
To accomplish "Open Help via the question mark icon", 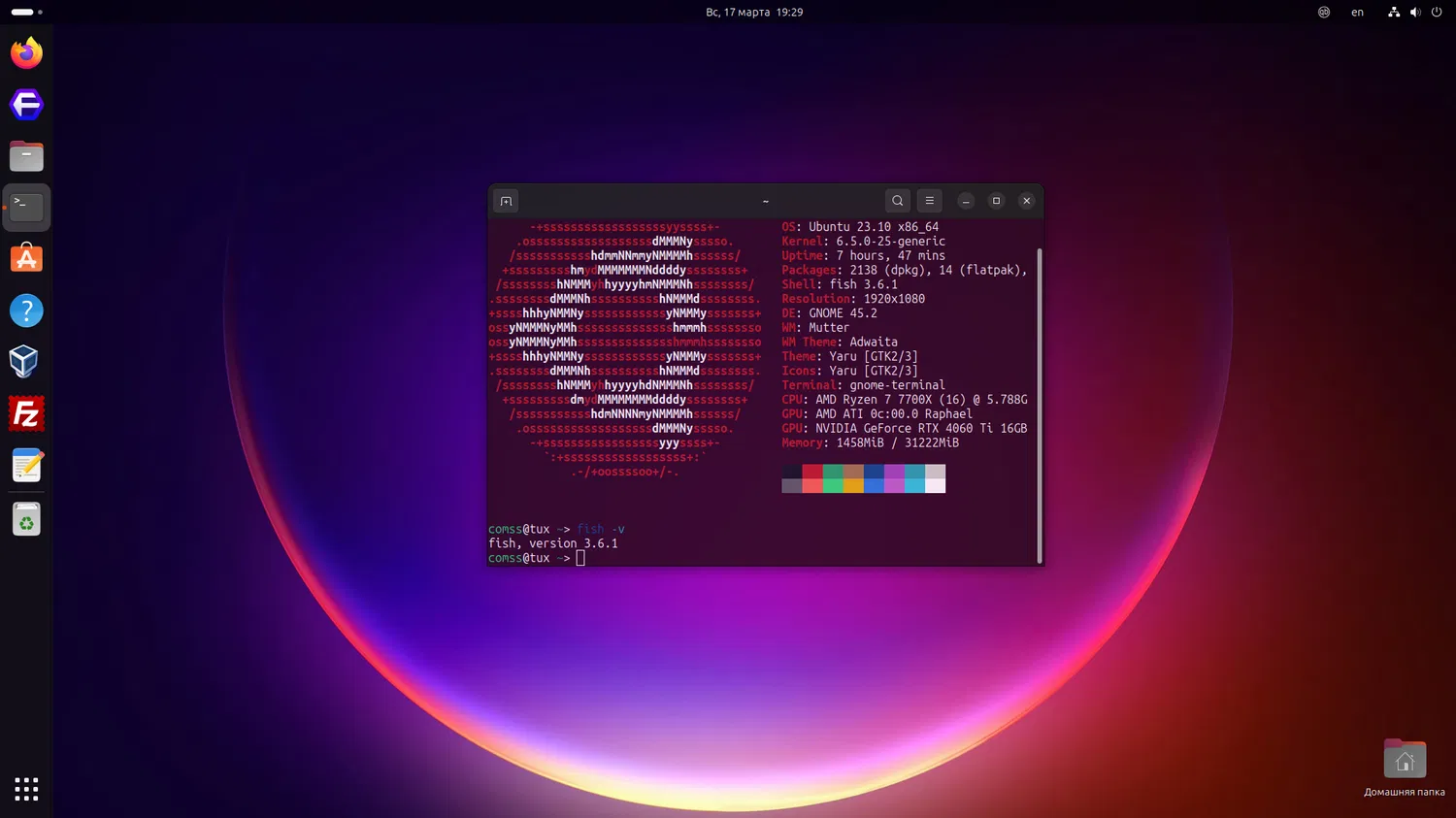I will tap(26, 311).
